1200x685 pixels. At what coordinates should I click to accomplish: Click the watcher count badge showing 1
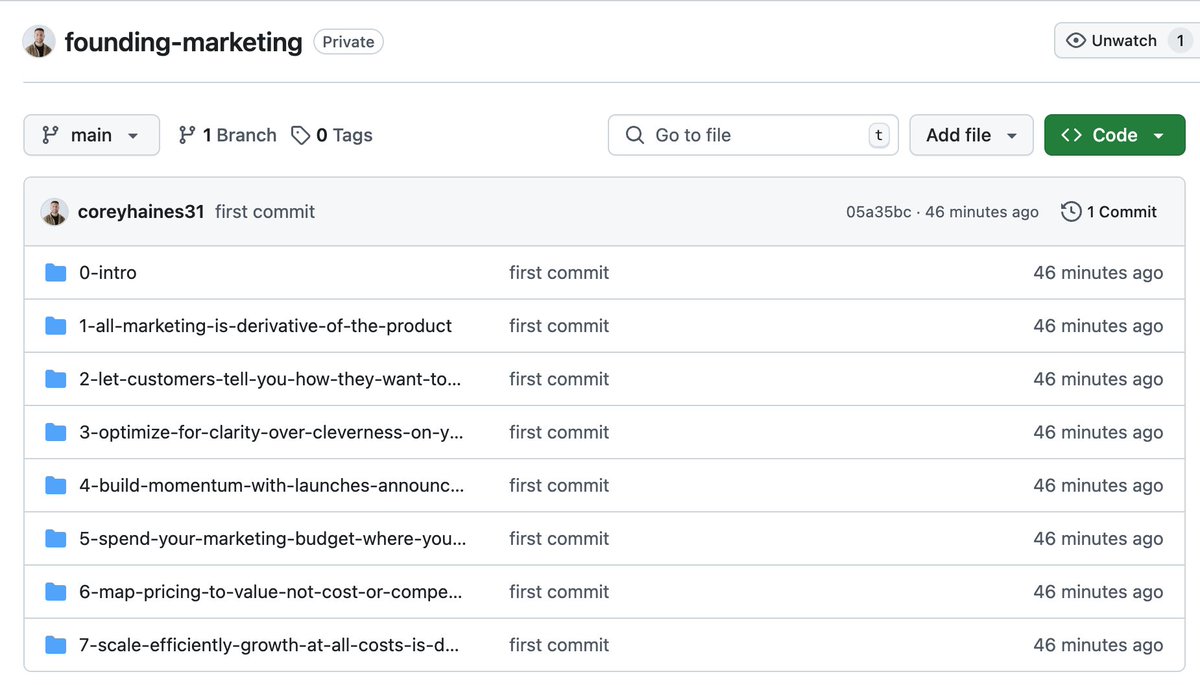coord(1180,41)
